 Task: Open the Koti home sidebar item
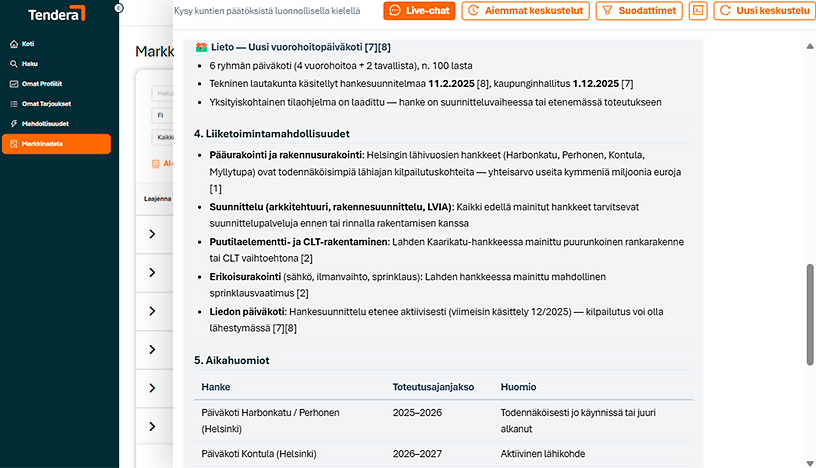point(28,45)
